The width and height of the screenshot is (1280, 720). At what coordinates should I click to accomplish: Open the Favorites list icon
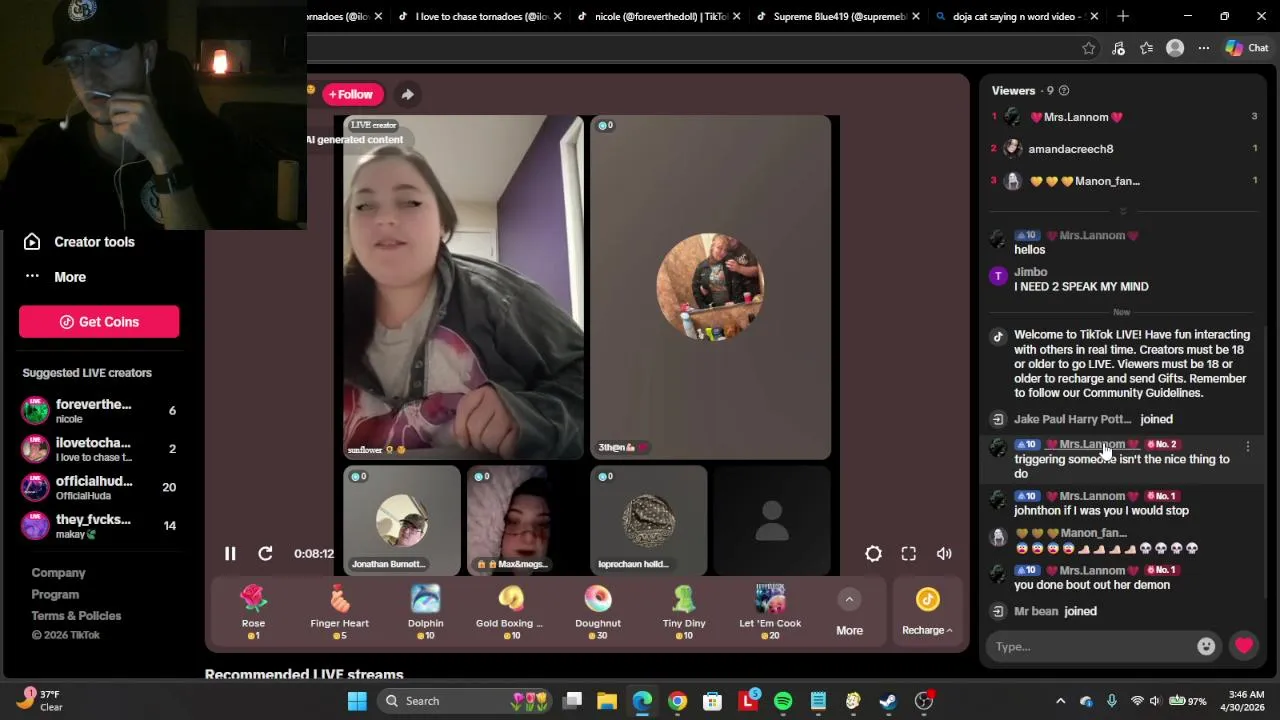[x=1147, y=48]
